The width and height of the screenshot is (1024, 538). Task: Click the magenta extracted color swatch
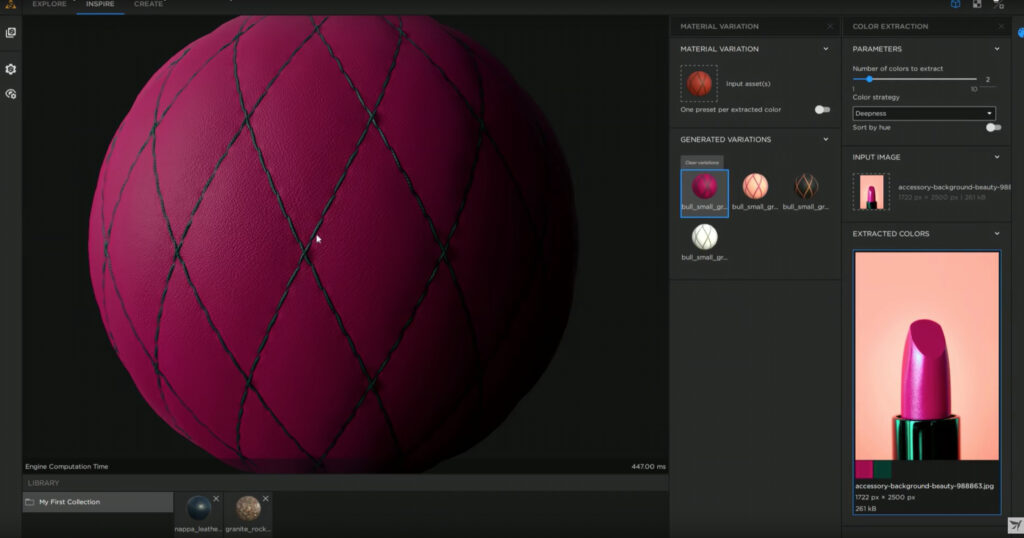[863, 469]
